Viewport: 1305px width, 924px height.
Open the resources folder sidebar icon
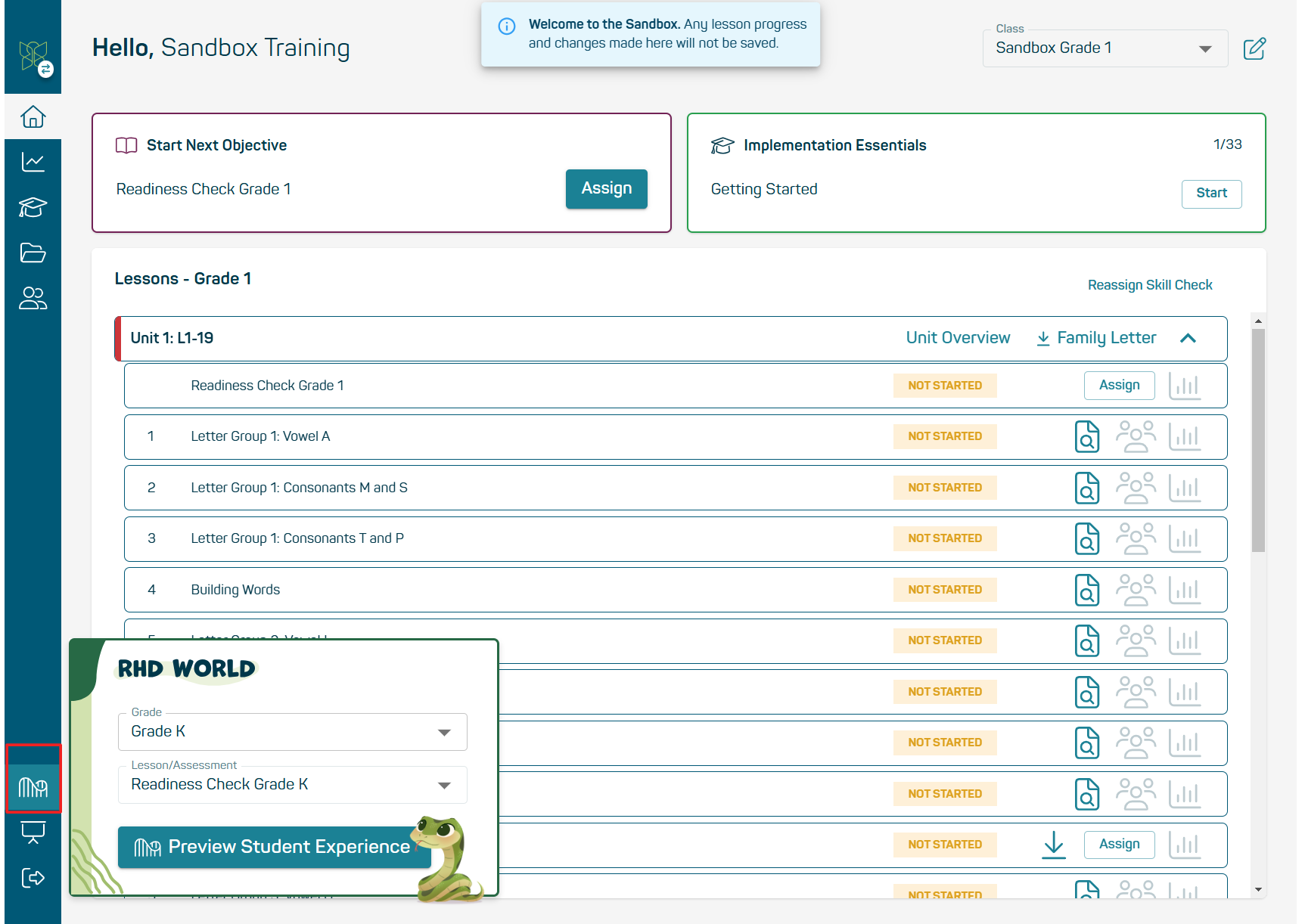[x=33, y=253]
